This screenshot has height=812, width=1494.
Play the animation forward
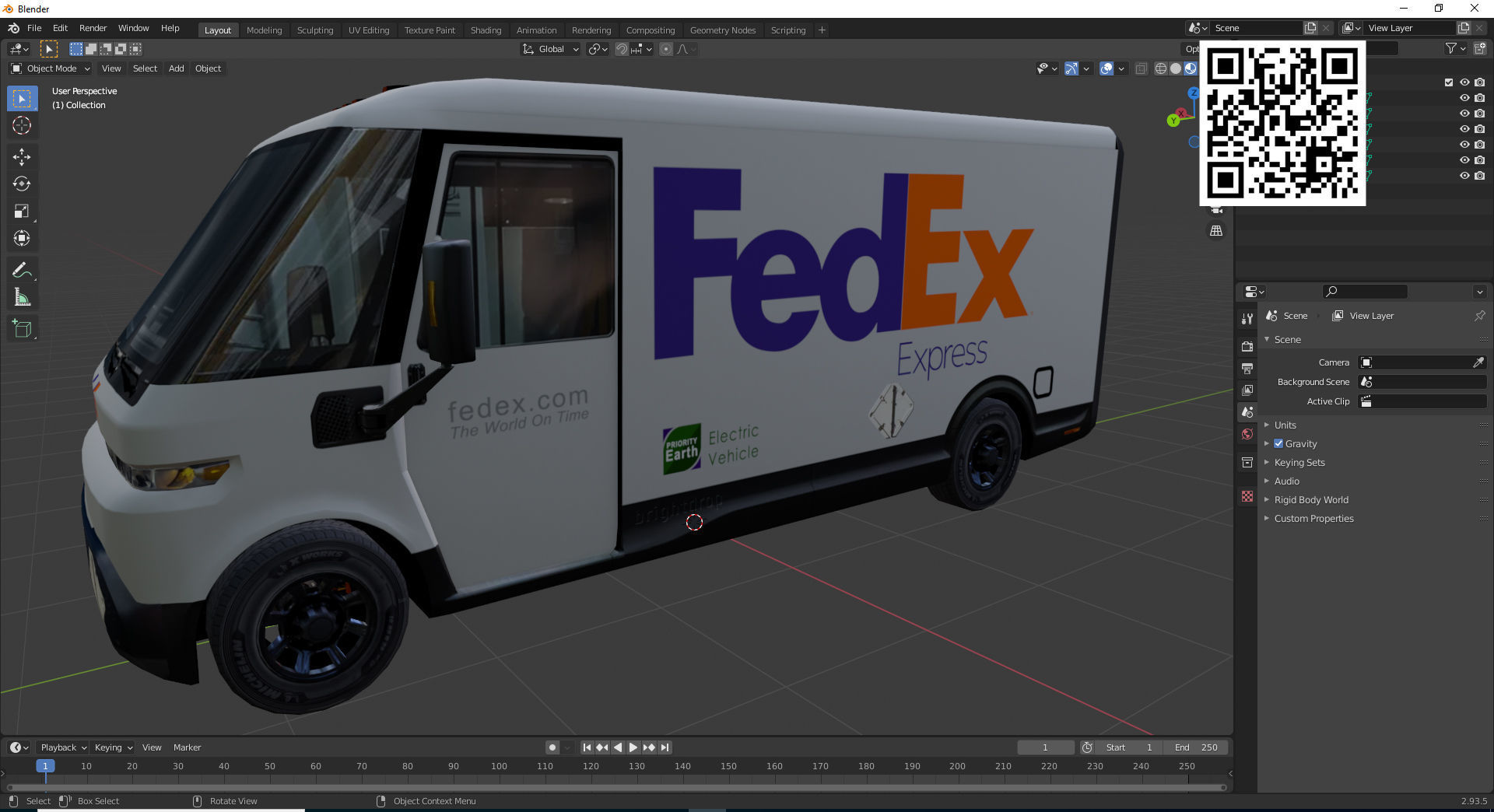tap(633, 747)
